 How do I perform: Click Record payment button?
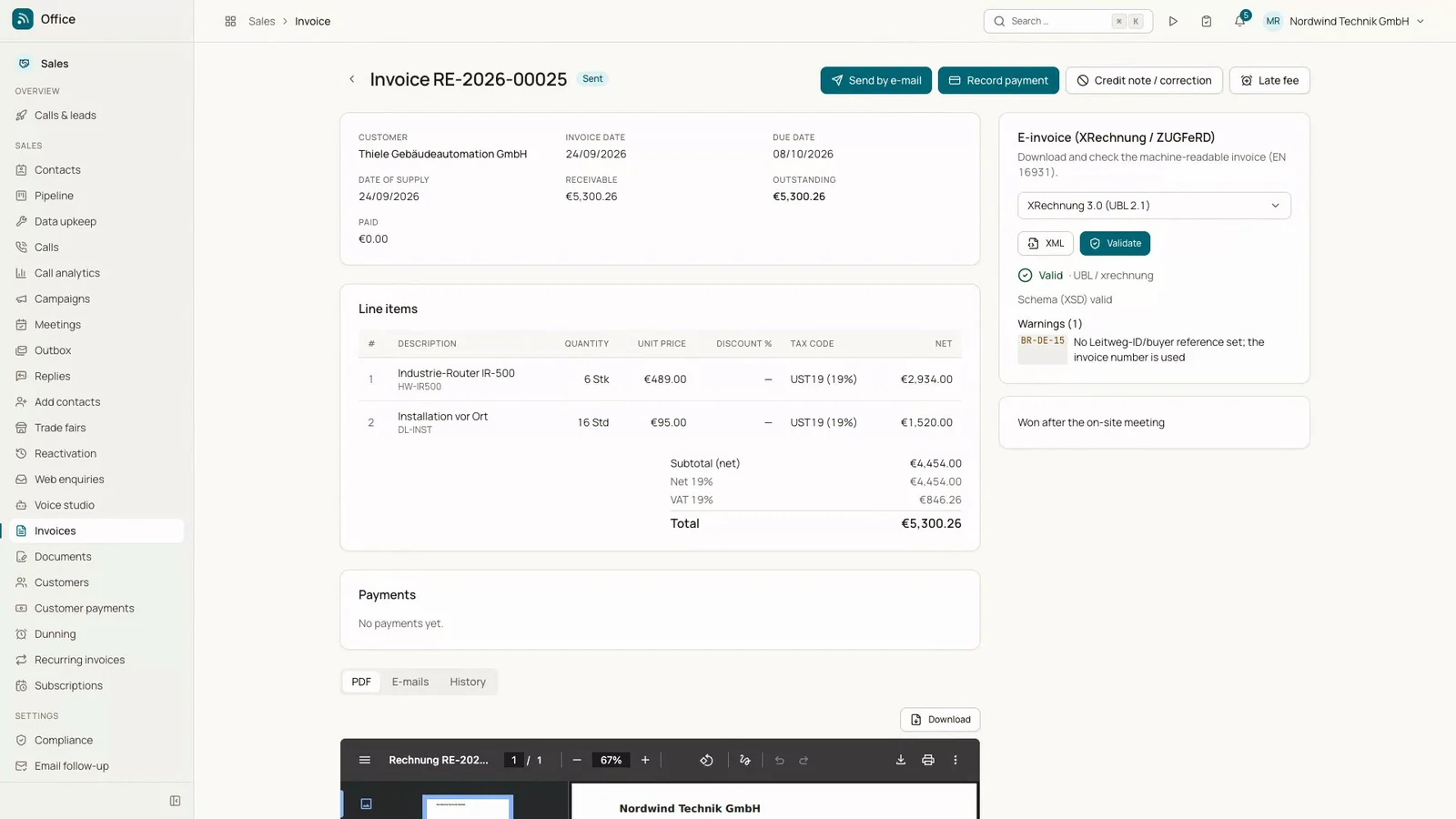998,80
